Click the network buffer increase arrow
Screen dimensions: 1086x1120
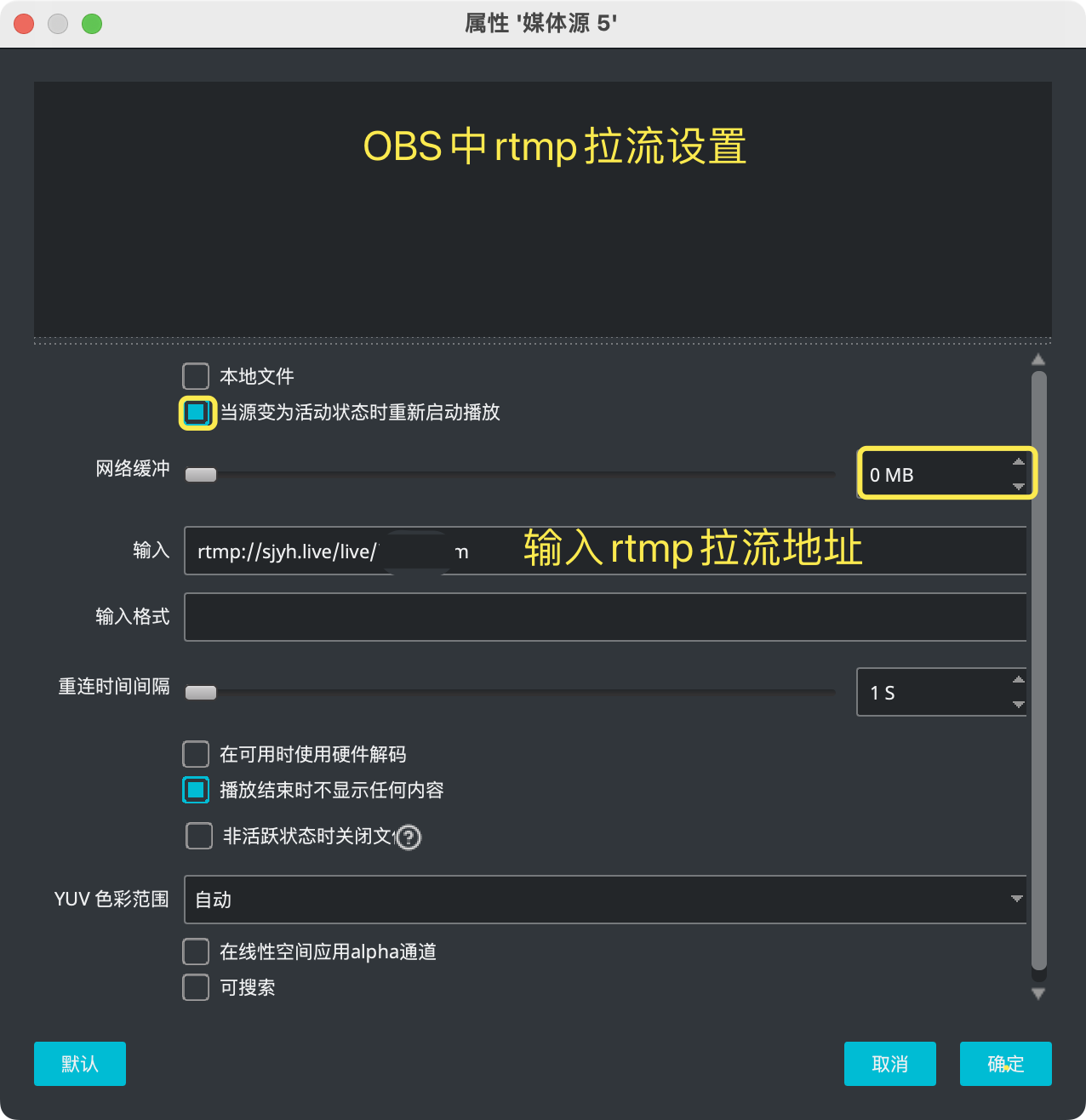1018,462
